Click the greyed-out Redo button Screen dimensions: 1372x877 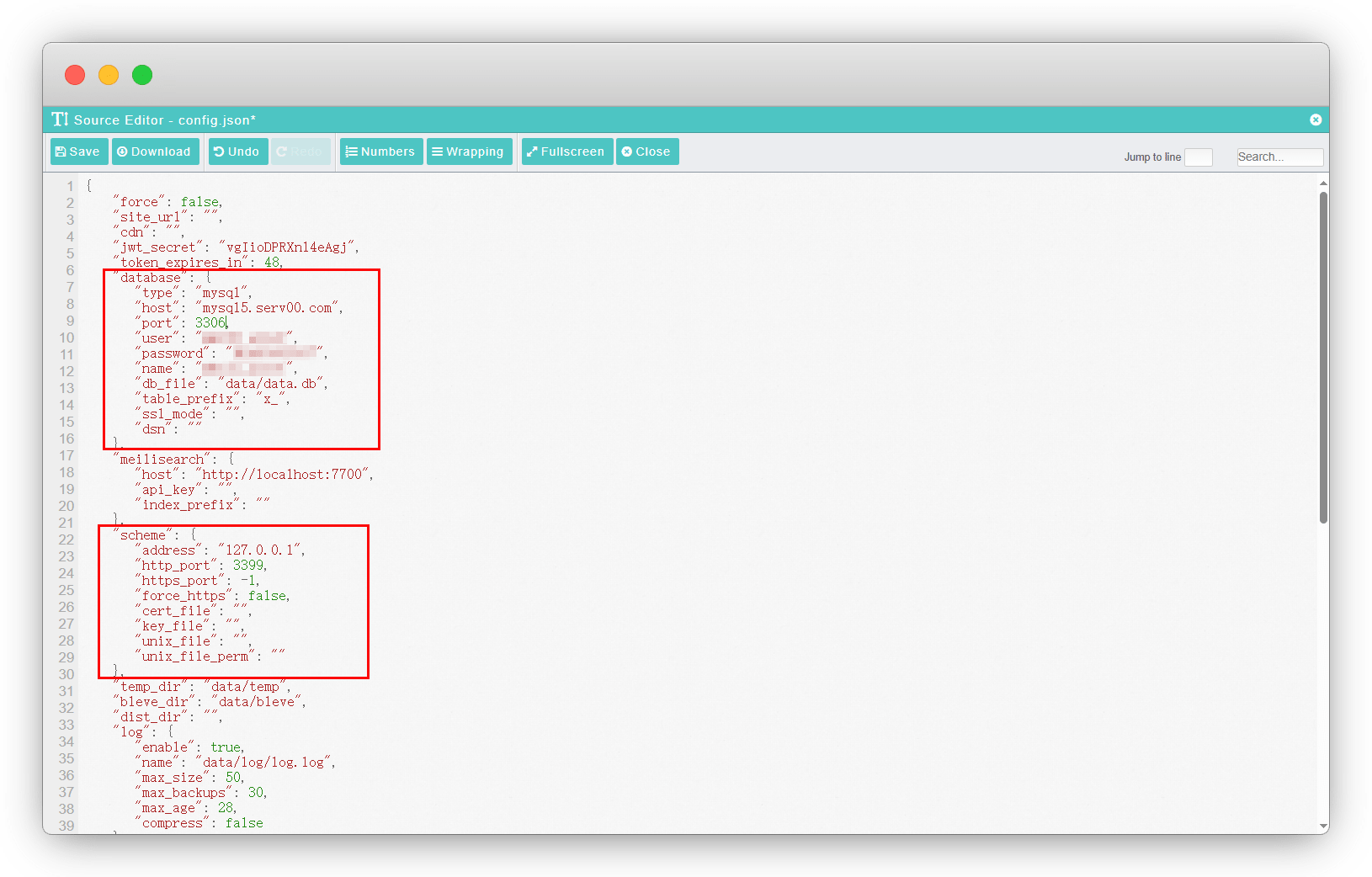click(x=300, y=151)
